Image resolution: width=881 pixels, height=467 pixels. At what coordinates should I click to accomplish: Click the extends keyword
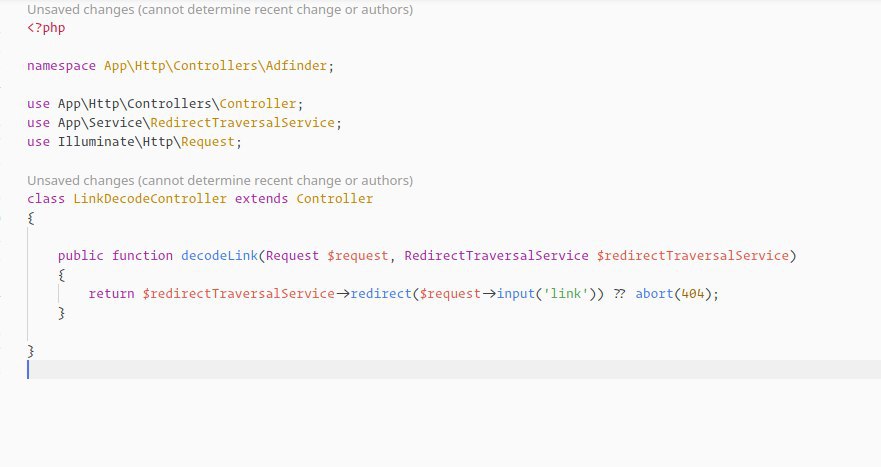261,199
